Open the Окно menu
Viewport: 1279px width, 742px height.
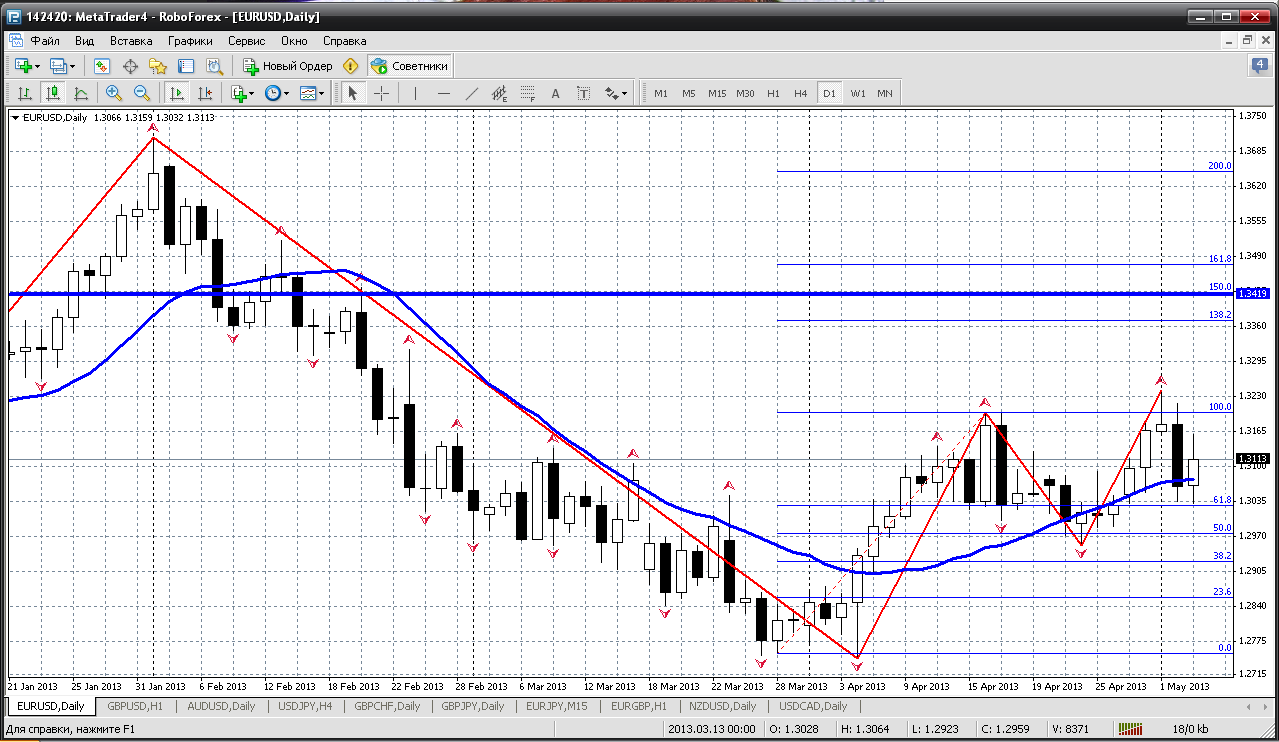pyautogui.click(x=294, y=41)
